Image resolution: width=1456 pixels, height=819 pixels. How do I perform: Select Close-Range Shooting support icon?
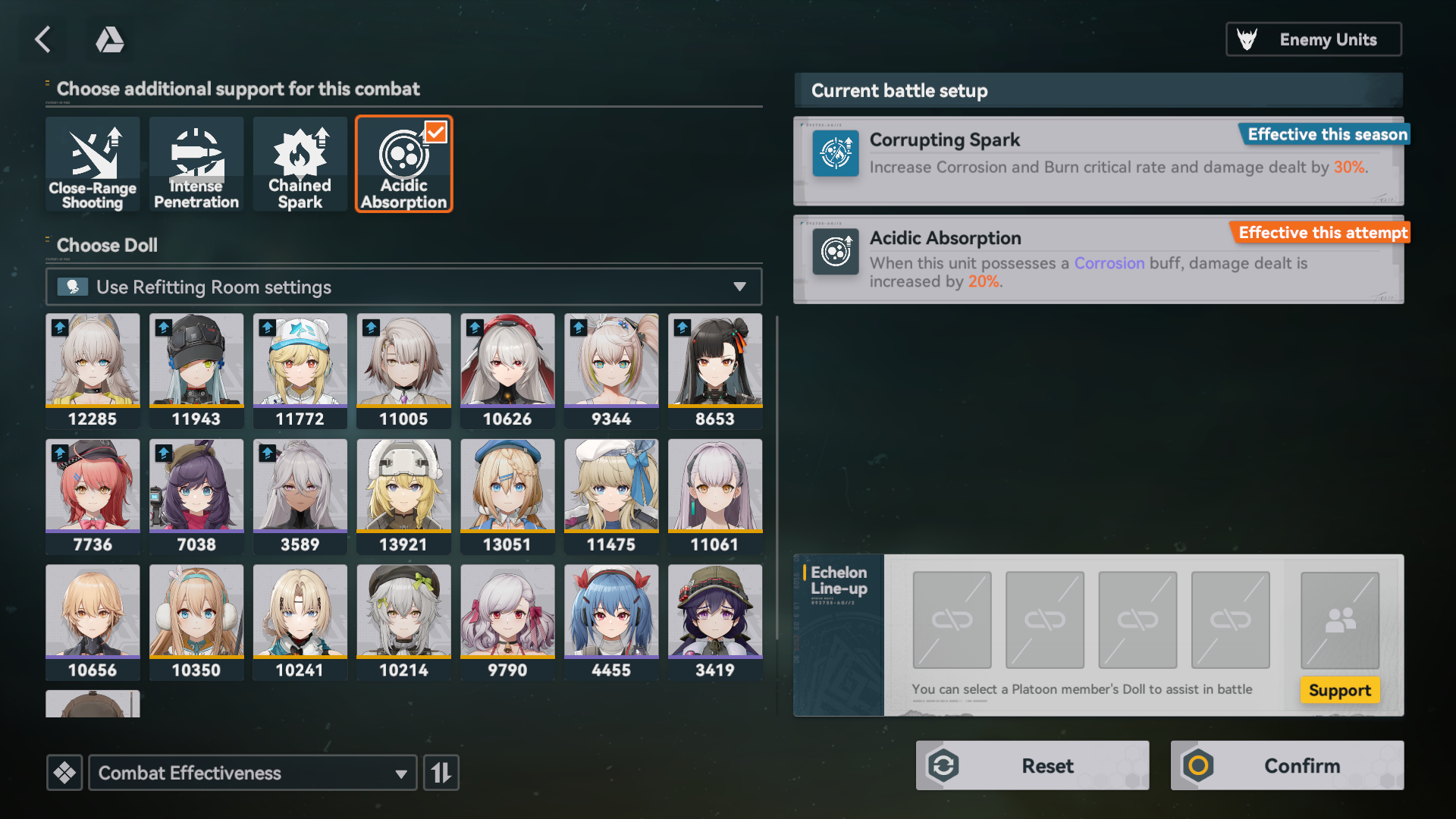[x=93, y=164]
